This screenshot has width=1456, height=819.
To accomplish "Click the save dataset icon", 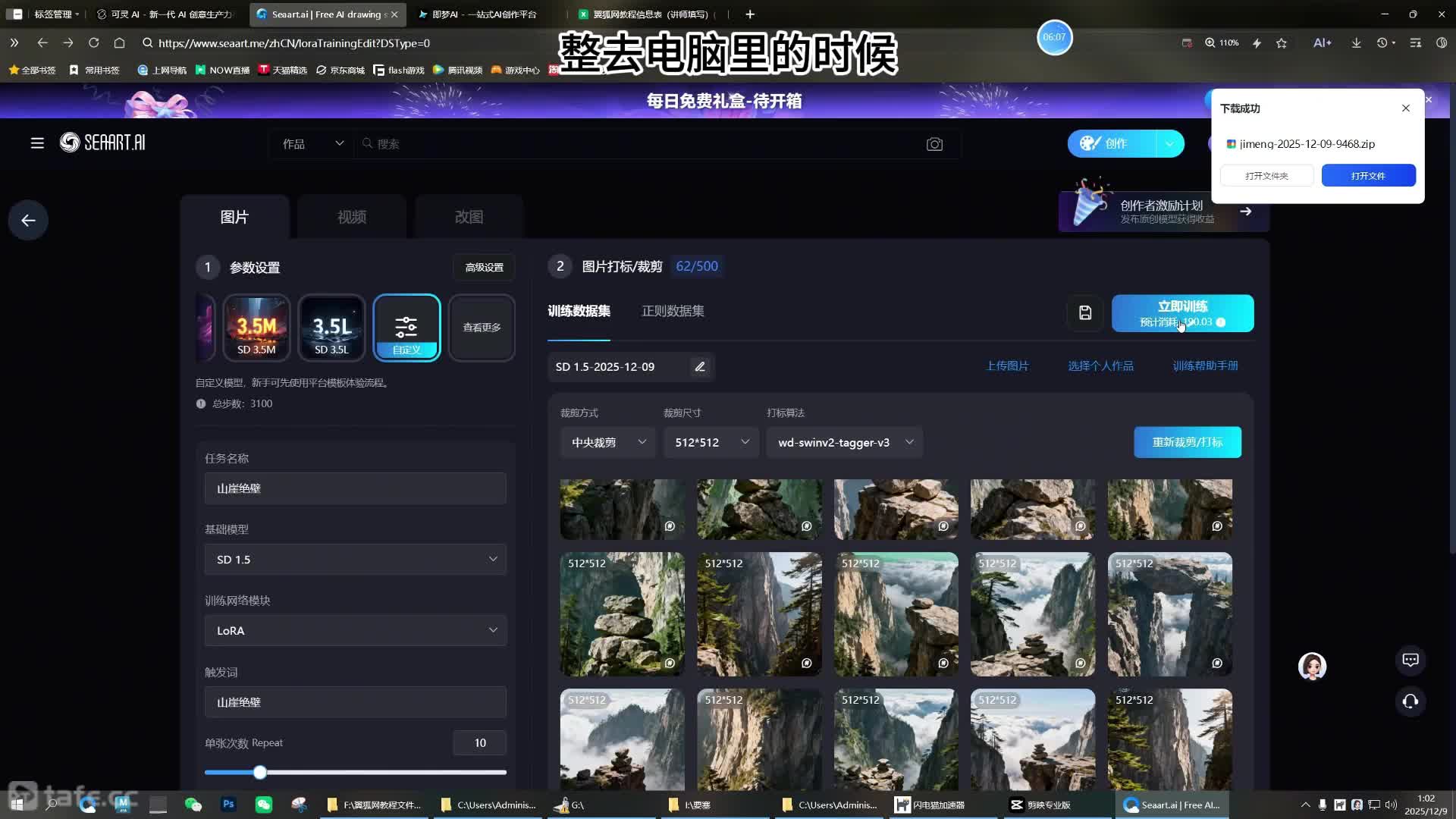I will tap(1084, 312).
